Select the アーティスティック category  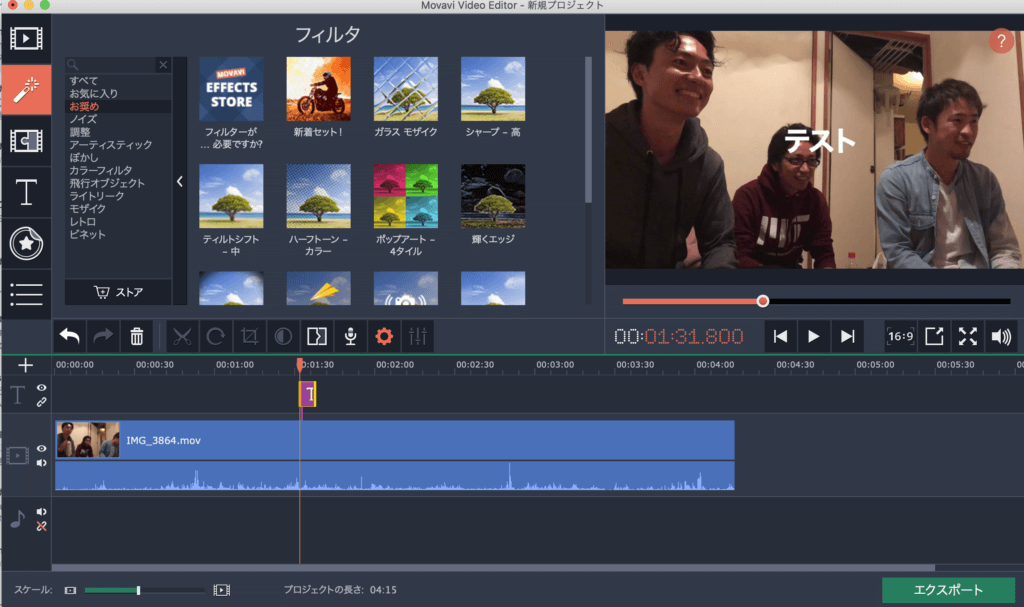point(110,144)
